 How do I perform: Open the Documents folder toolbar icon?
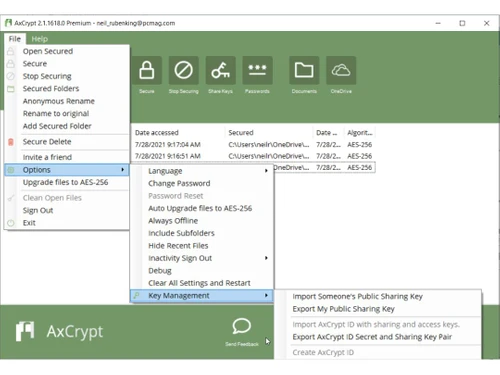pyautogui.click(x=304, y=70)
